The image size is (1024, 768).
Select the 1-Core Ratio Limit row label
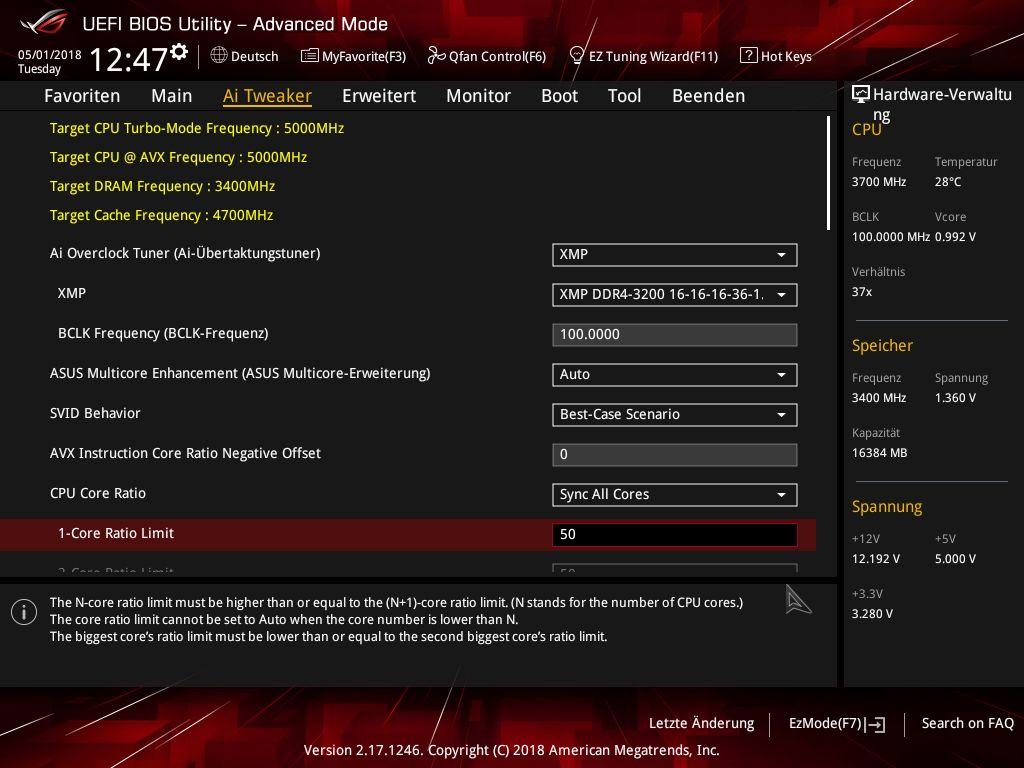click(116, 534)
